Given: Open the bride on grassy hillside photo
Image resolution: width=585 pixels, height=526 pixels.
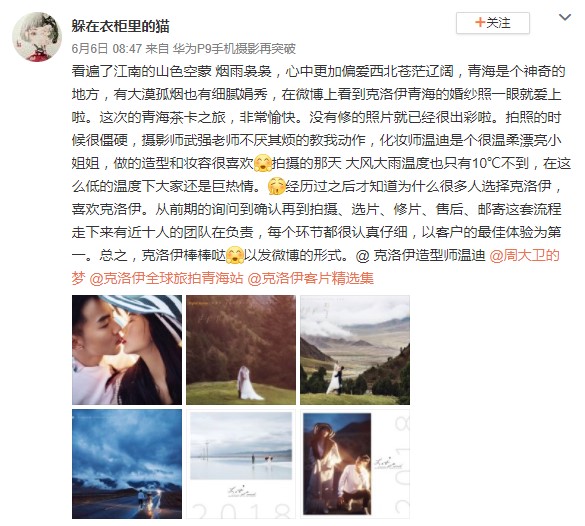Looking at the screenshot, I should point(241,350).
